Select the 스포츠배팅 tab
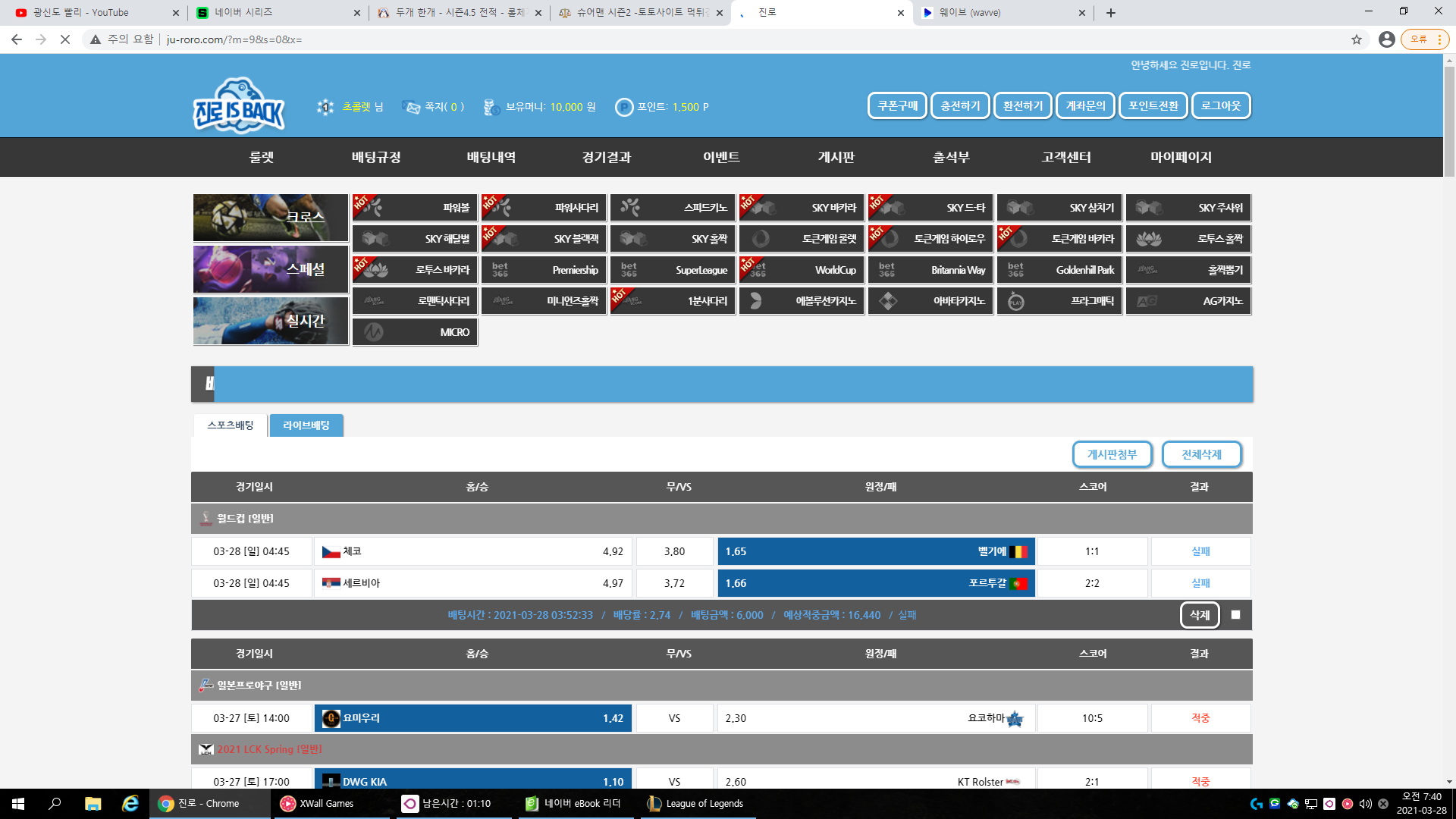Screen dimensions: 1456x819 (231, 425)
